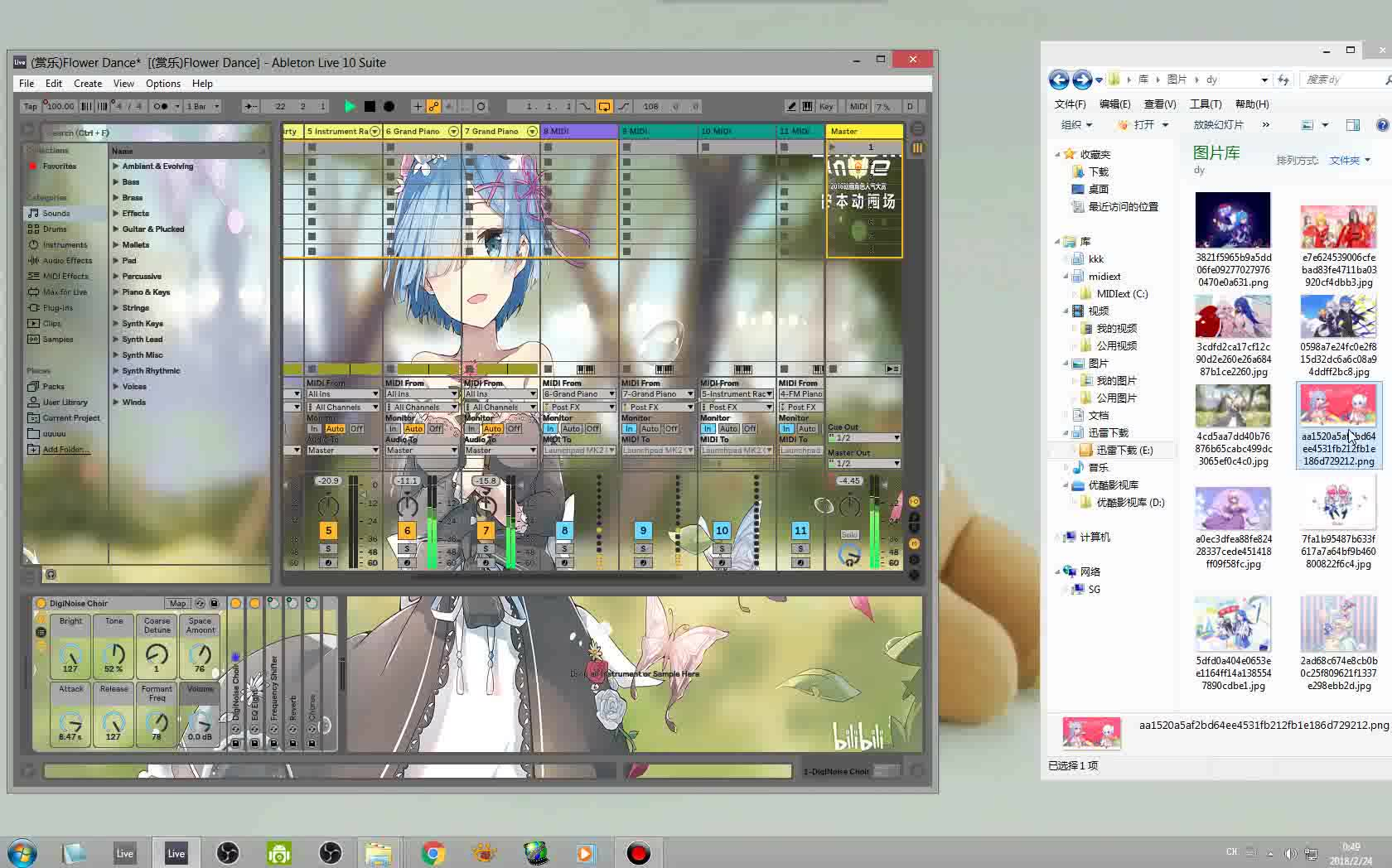Image resolution: width=1392 pixels, height=868 pixels.
Task: Select Drums category in browser
Action: coord(55,229)
